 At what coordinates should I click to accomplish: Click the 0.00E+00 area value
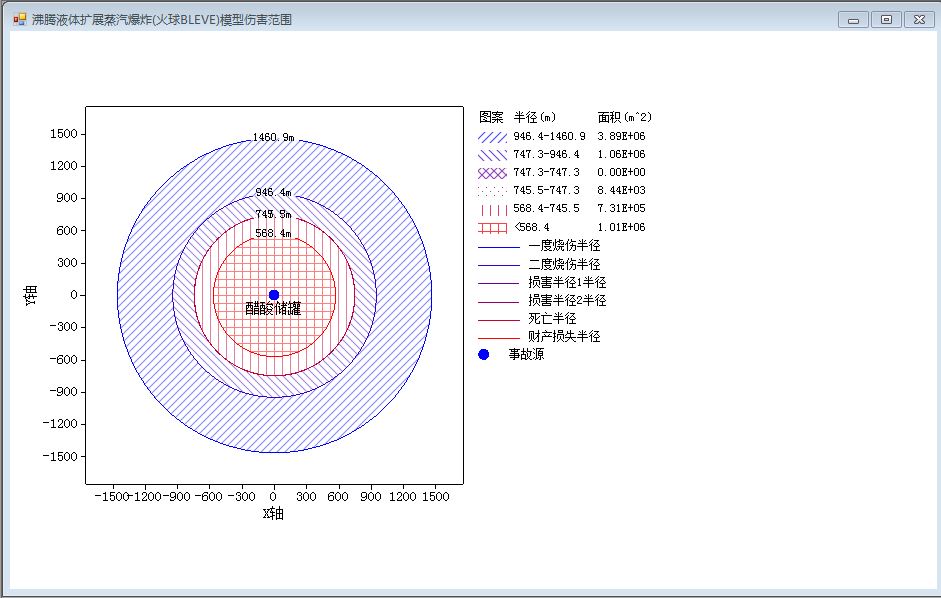point(621,172)
